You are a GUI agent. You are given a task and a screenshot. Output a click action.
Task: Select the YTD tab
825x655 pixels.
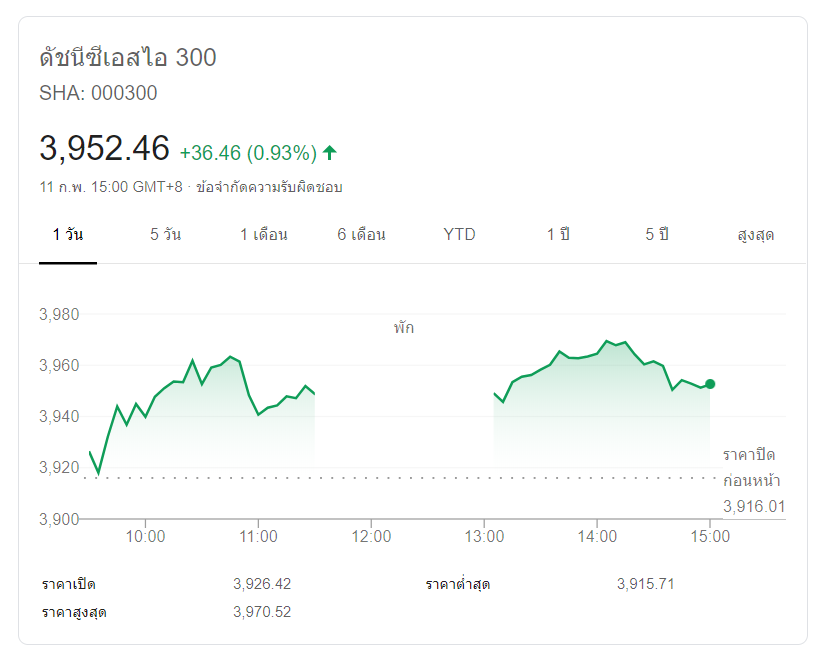460,235
